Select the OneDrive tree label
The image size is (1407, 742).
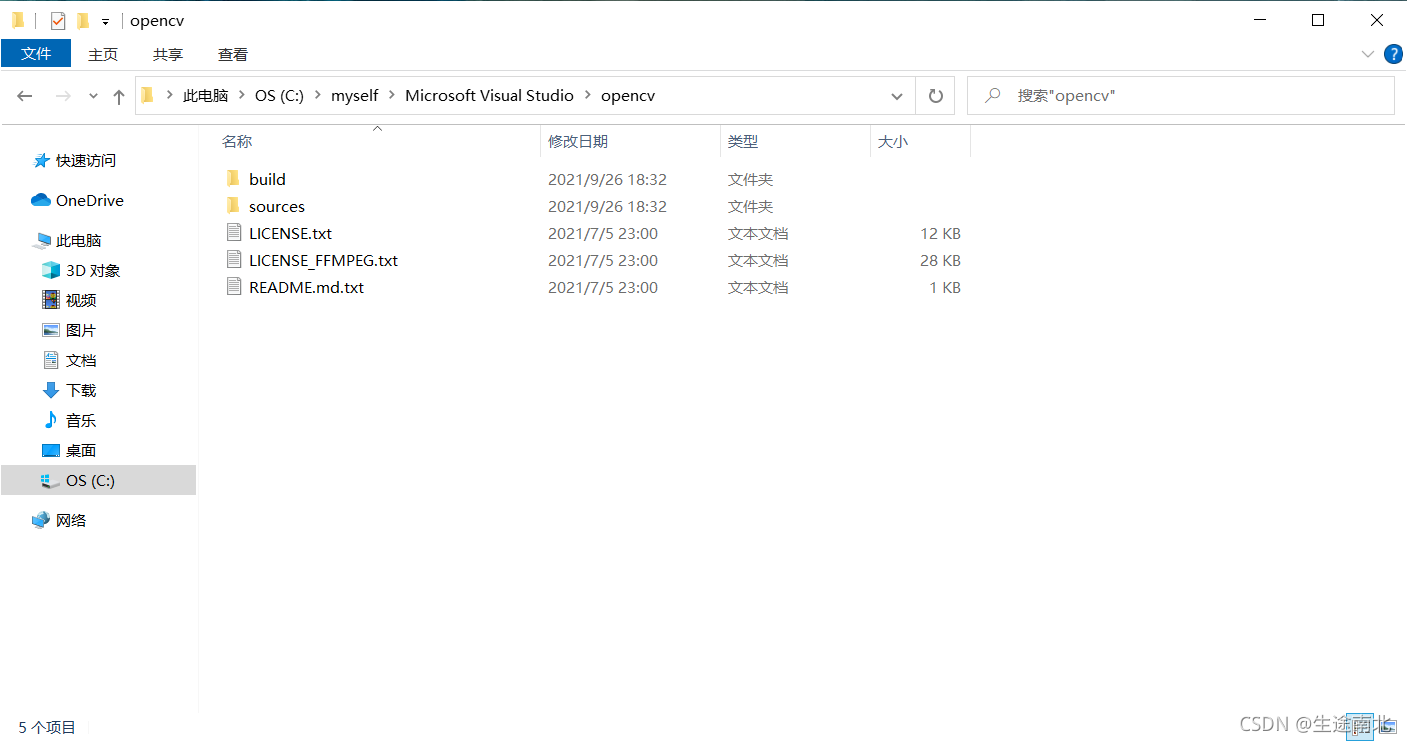(x=90, y=200)
